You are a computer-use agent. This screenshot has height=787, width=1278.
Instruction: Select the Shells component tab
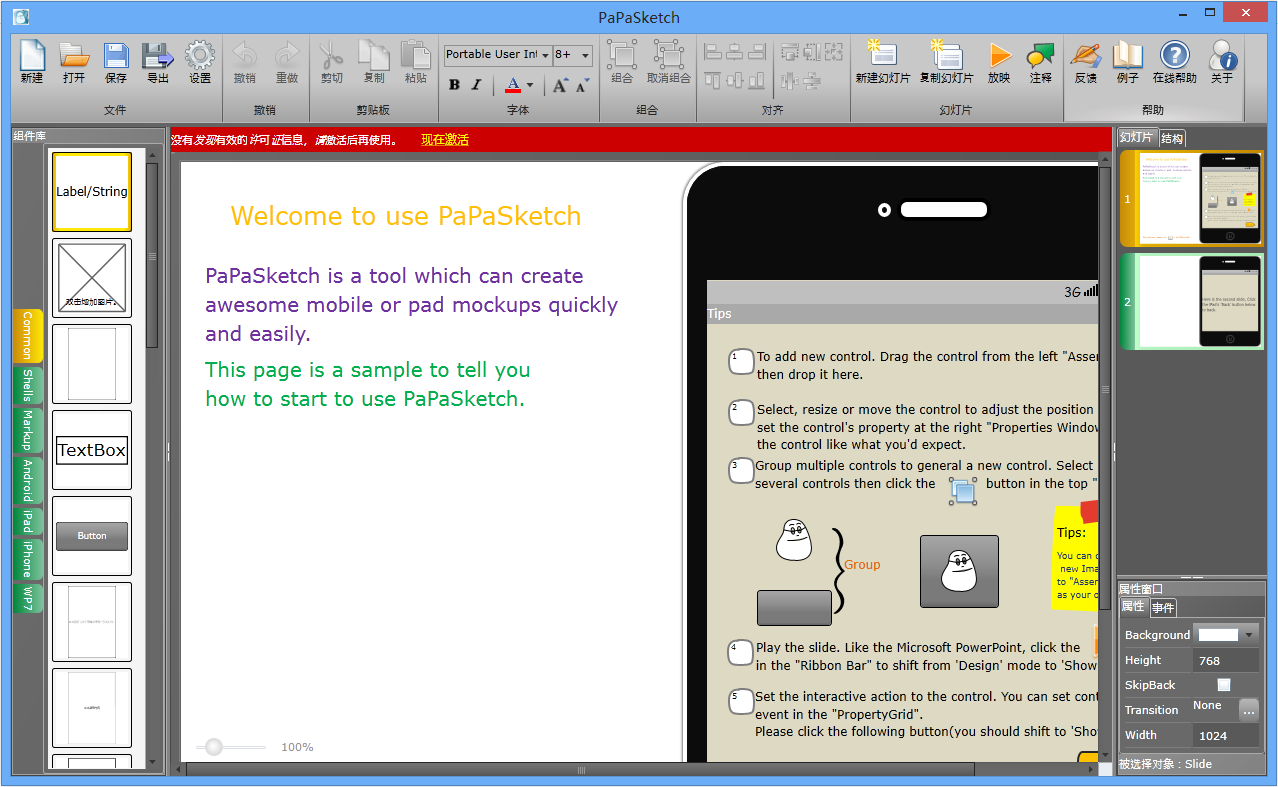[27, 385]
